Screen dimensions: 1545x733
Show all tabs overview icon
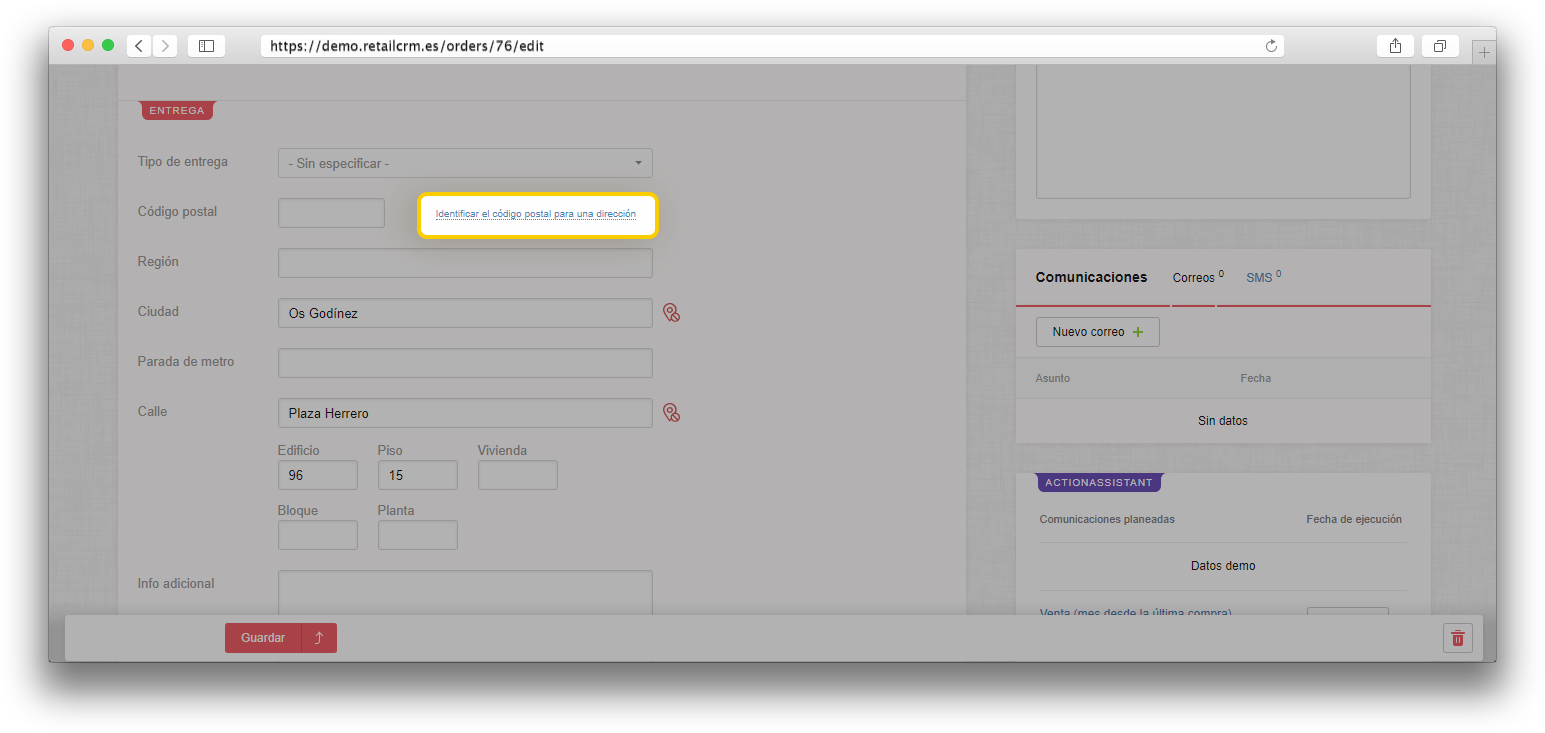(x=1440, y=46)
